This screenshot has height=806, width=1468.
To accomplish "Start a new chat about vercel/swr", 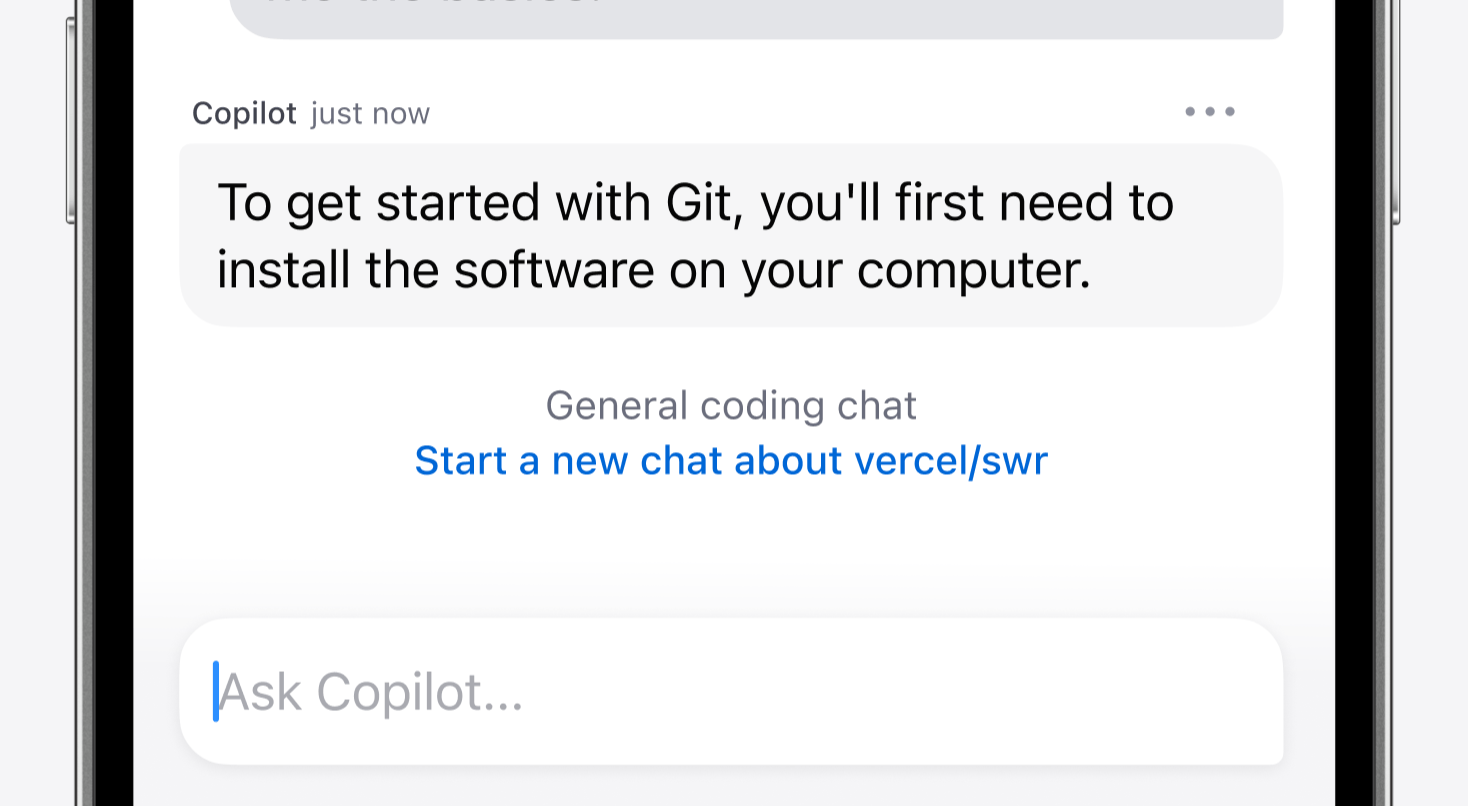I will click(731, 460).
